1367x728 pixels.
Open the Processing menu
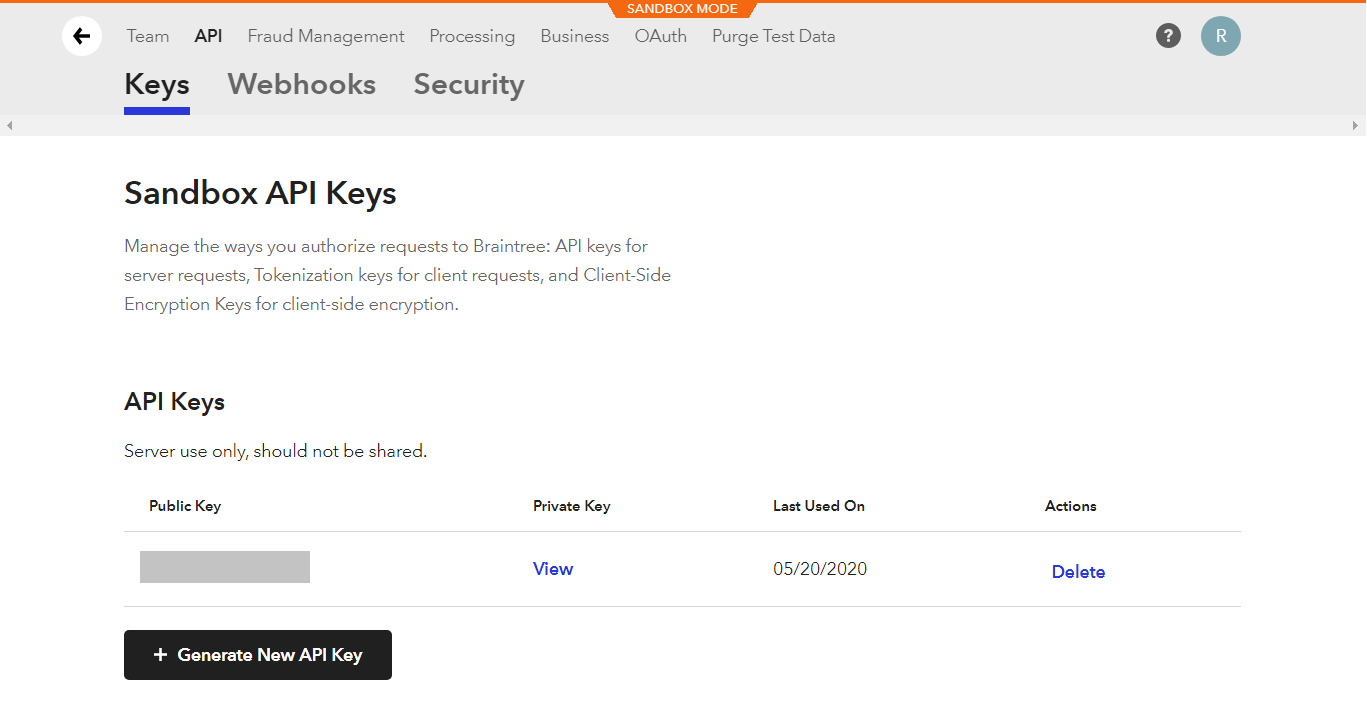point(472,36)
